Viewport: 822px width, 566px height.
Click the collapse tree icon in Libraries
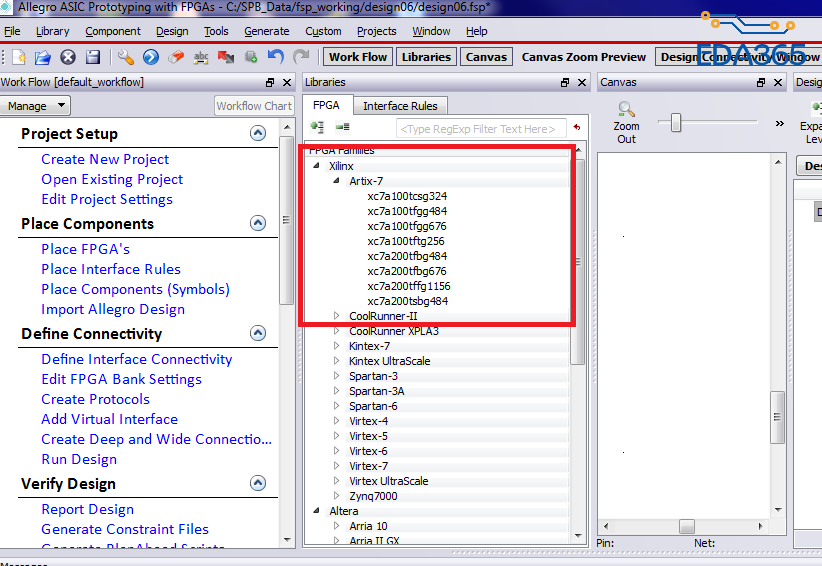(343, 127)
